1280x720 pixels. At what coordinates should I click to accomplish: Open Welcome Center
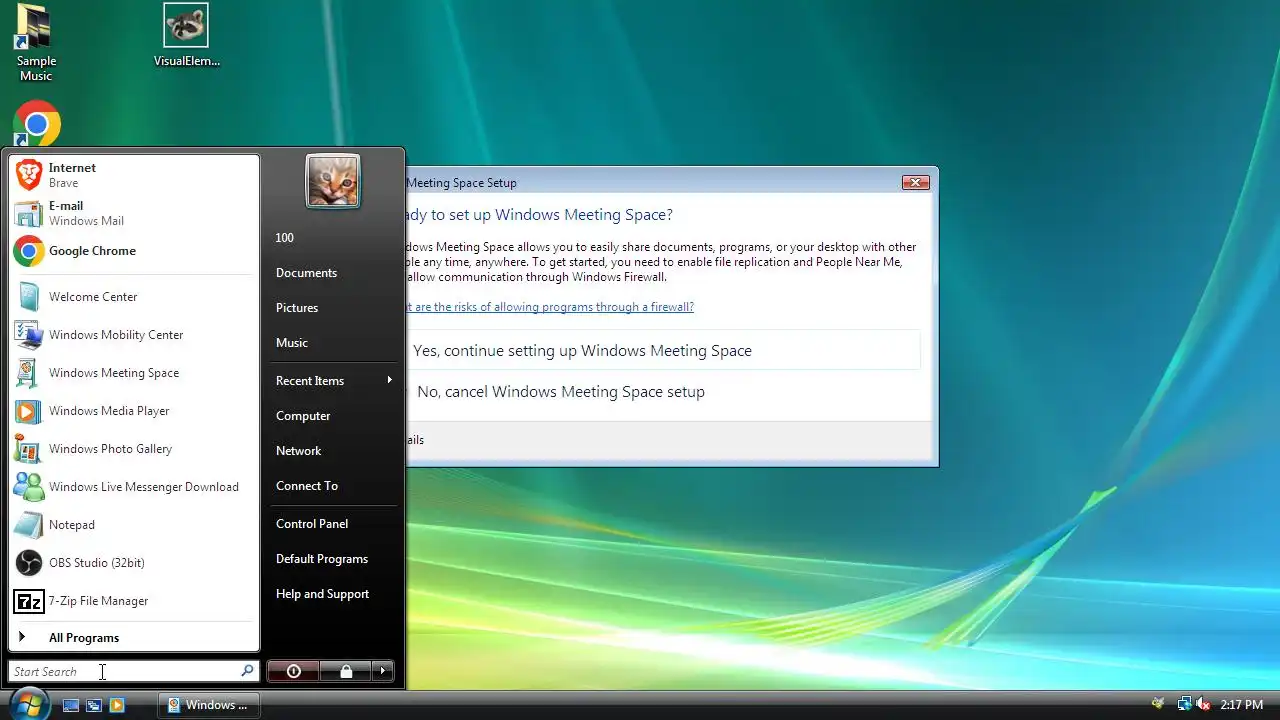coord(134,297)
